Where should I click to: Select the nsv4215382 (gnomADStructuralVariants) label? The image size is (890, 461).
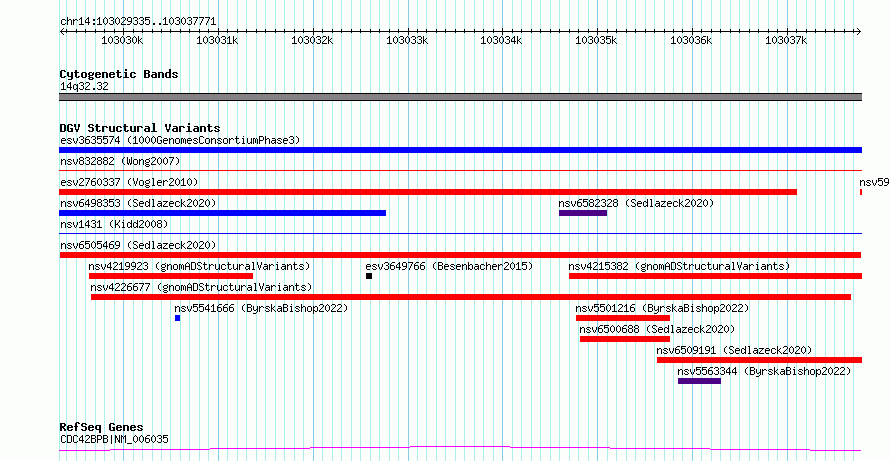pos(679,266)
